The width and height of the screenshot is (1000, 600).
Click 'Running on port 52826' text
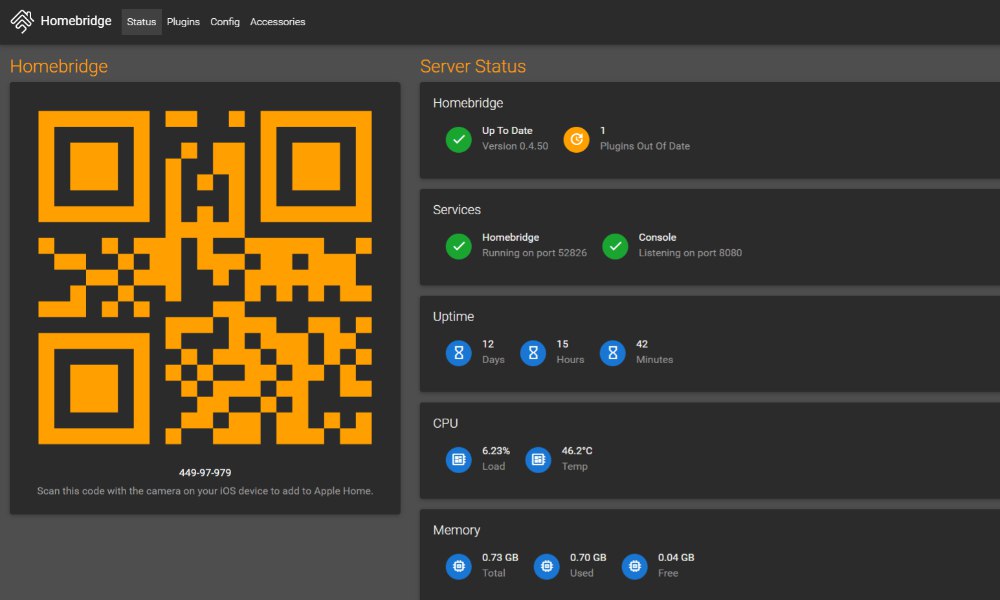point(534,252)
